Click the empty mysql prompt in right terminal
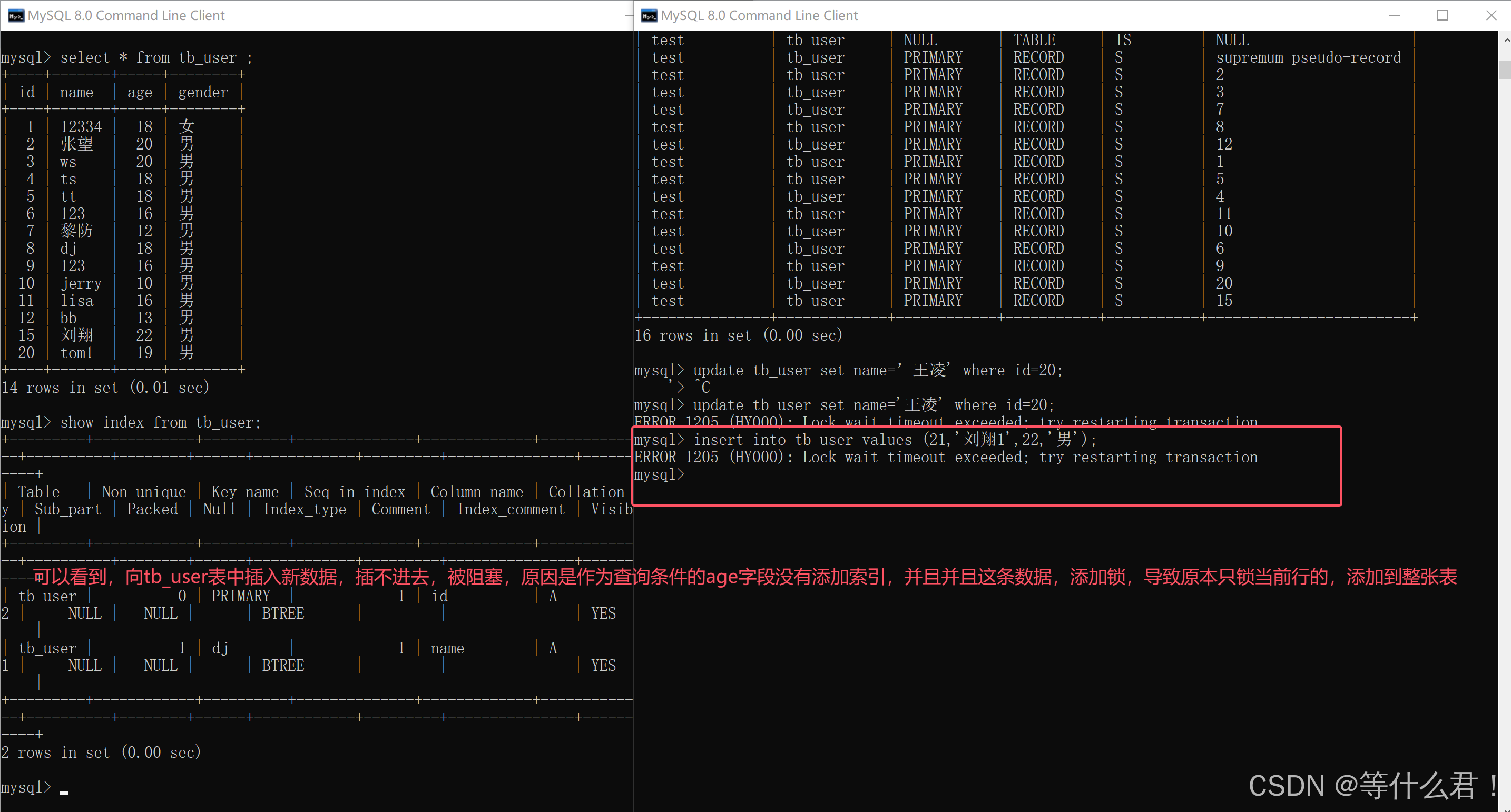Screen dimensions: 1511x812 tap(659, 474)
